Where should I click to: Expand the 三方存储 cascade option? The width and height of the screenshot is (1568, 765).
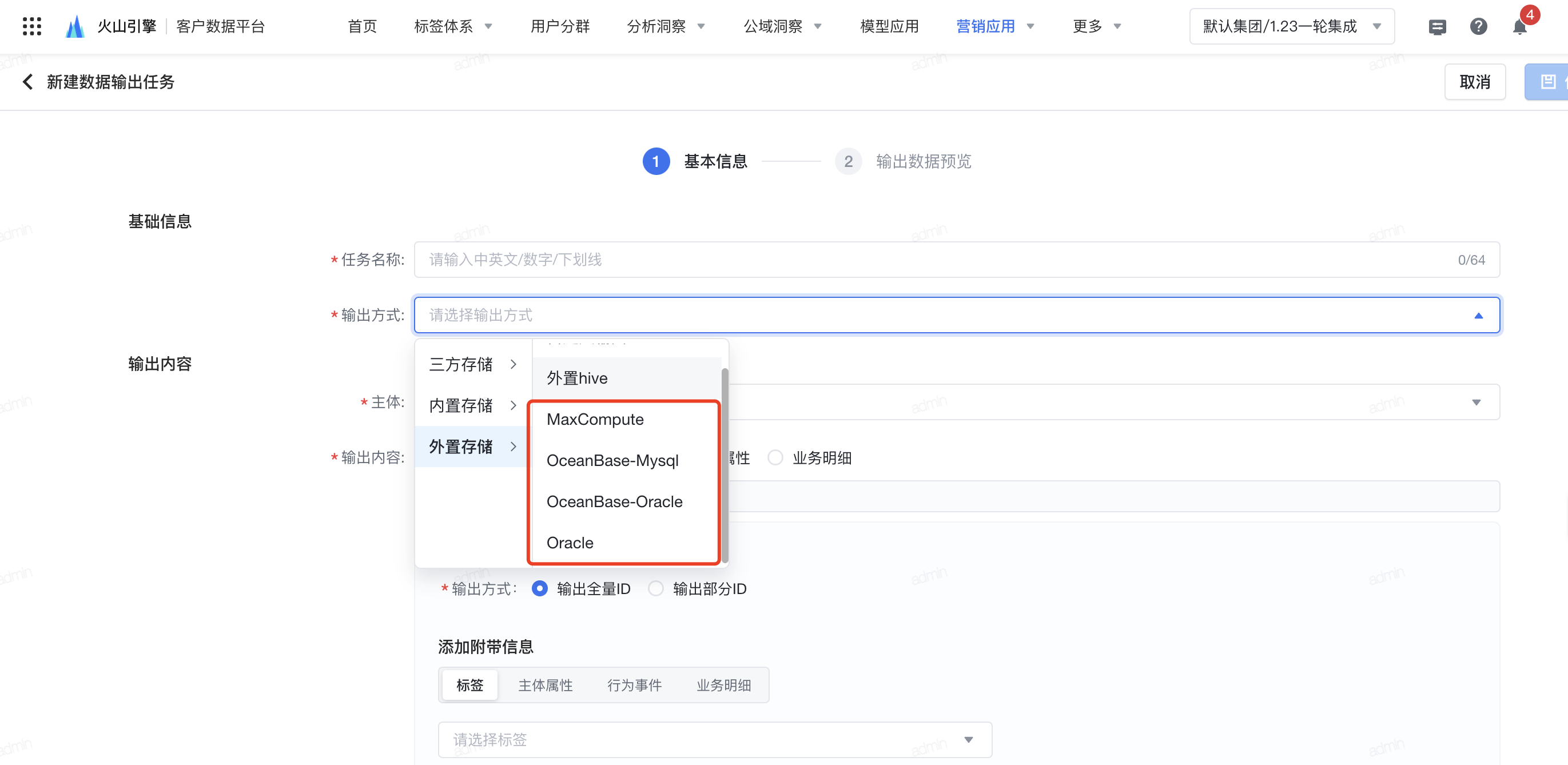click(x=472, y=365)
